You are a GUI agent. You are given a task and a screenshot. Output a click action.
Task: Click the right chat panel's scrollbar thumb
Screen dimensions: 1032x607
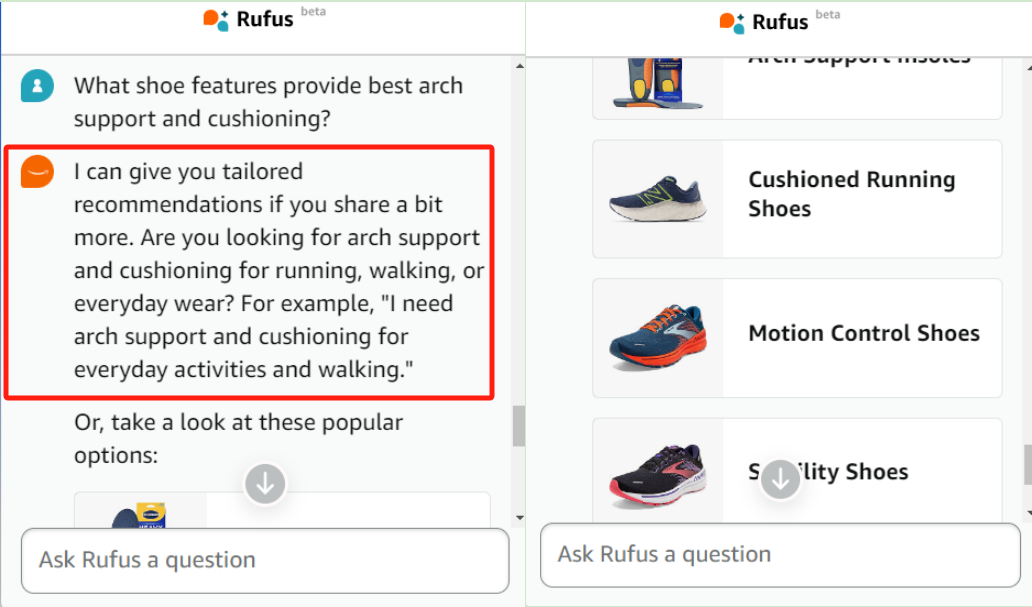(1027, 465)
